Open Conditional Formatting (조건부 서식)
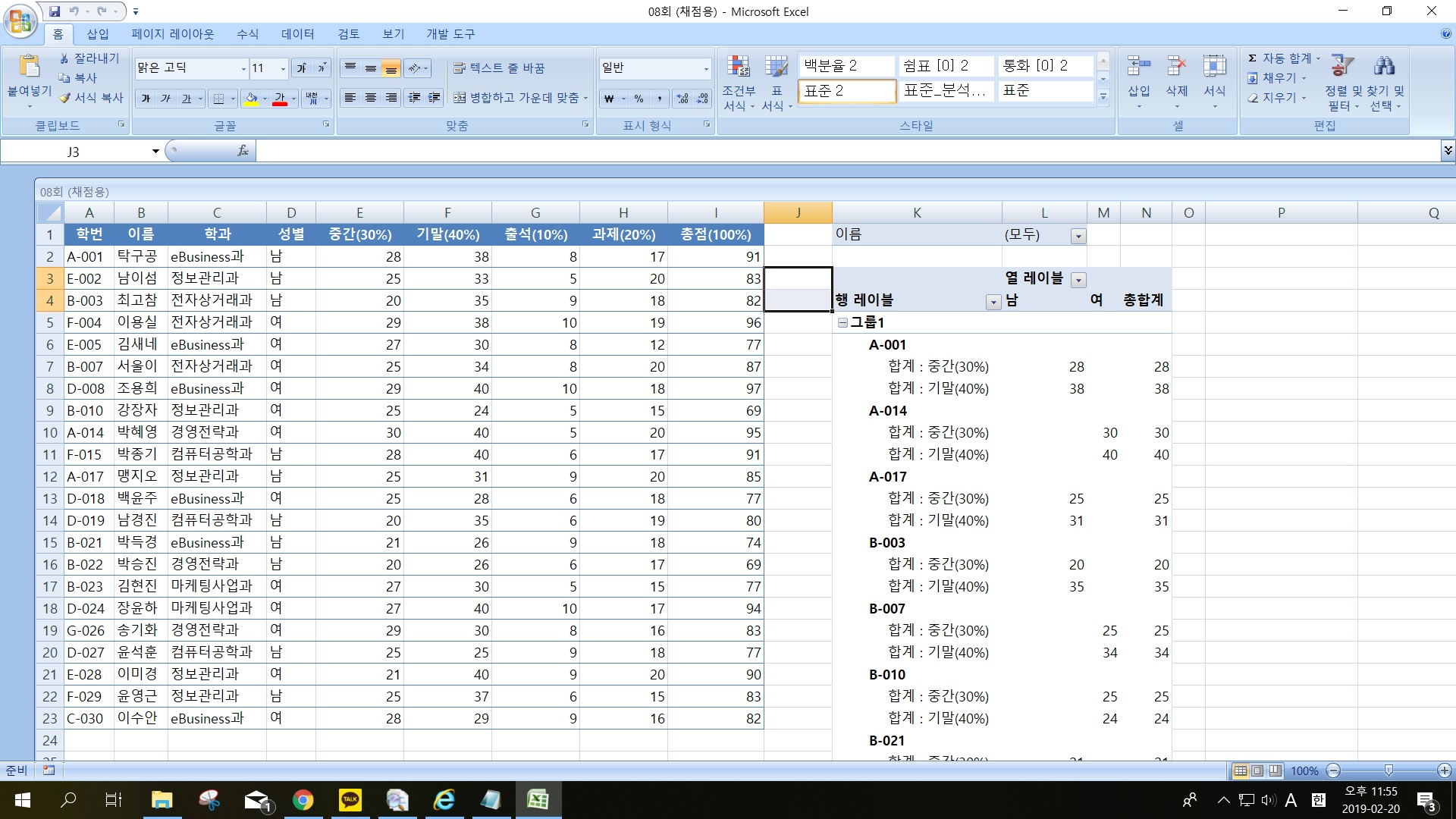The width and height of the screenshot is (1456, 819). coord(738,67)
